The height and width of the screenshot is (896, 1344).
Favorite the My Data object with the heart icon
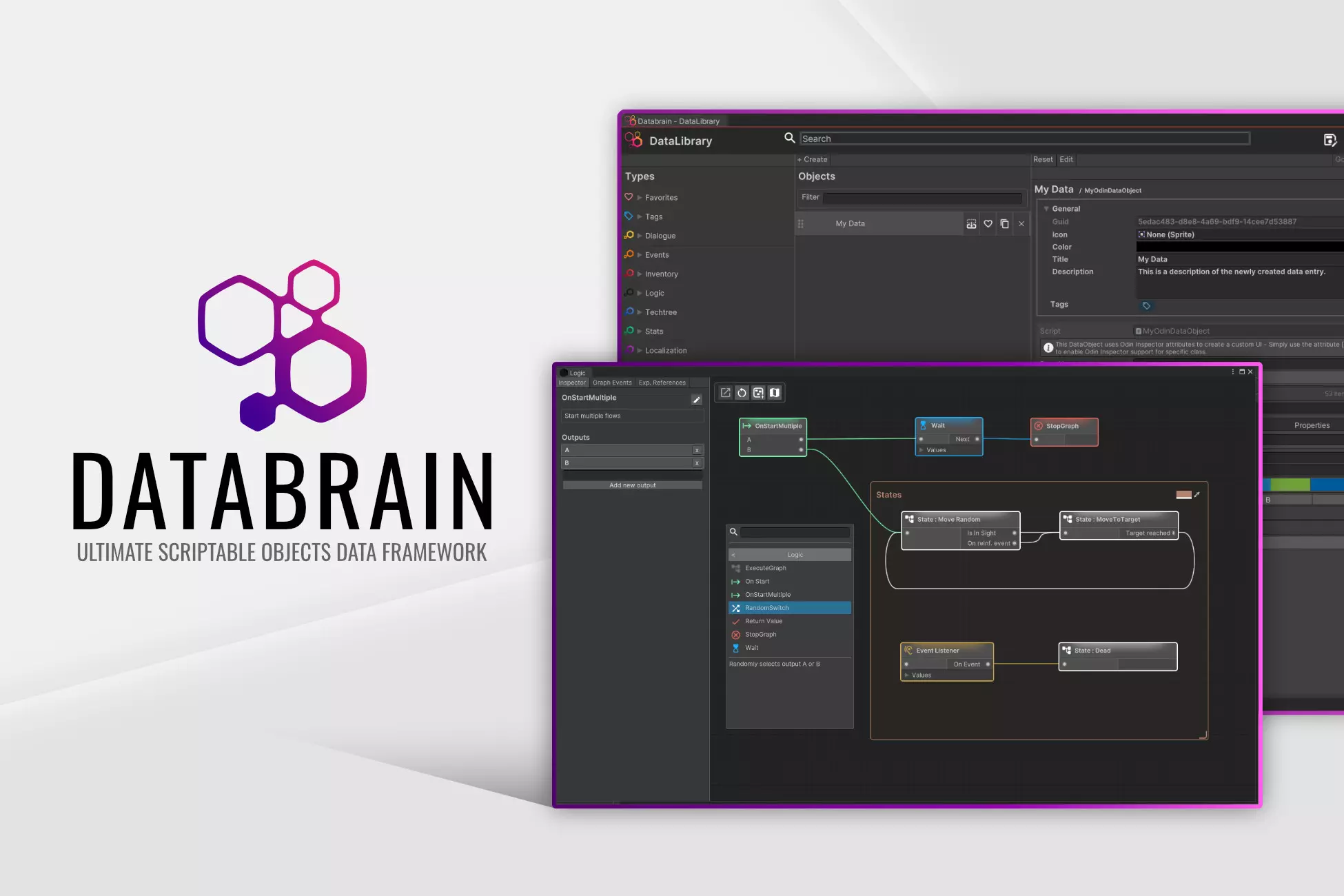[988, 223]
